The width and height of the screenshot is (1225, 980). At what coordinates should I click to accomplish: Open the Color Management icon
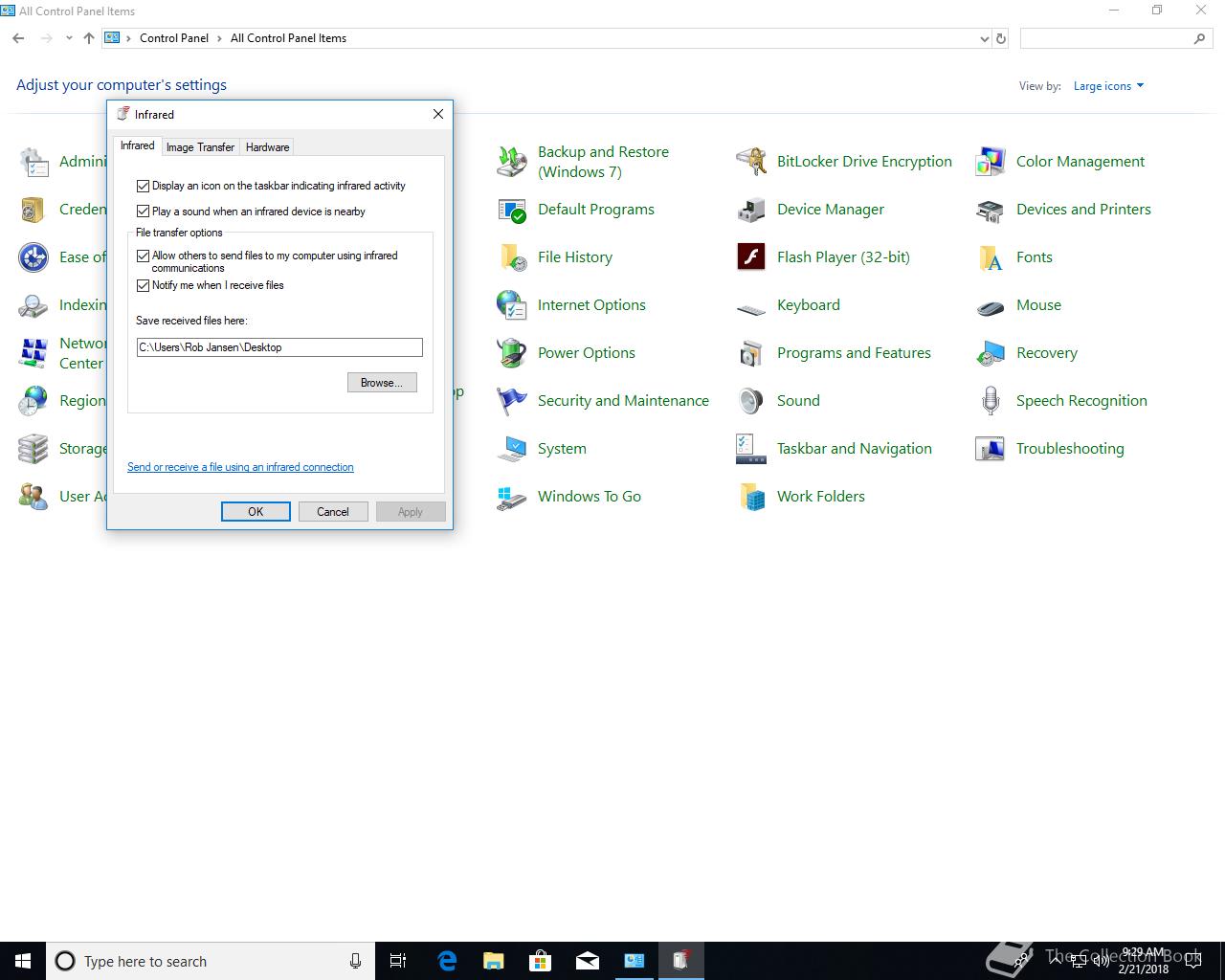coord(991,162)
